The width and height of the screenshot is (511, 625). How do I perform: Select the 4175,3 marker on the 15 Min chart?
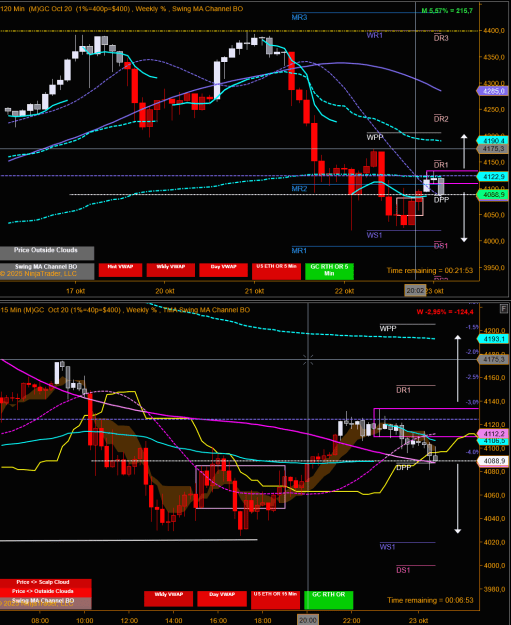[x=493, y=360]
